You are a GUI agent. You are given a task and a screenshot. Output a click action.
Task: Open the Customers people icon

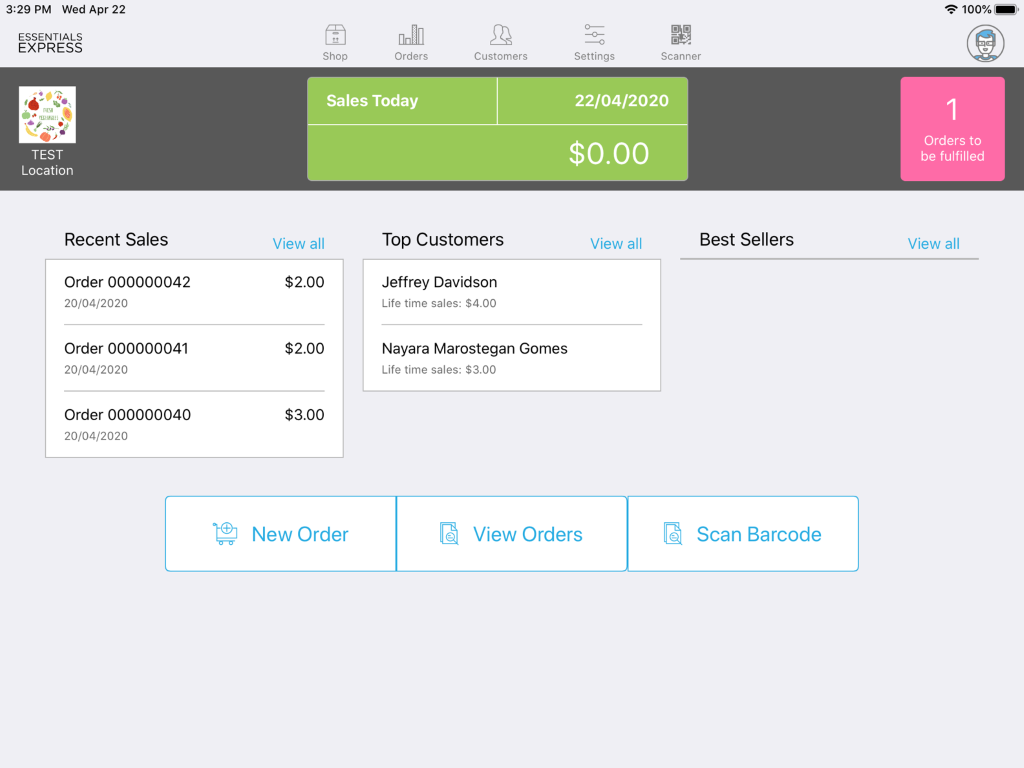click(500, 35)
